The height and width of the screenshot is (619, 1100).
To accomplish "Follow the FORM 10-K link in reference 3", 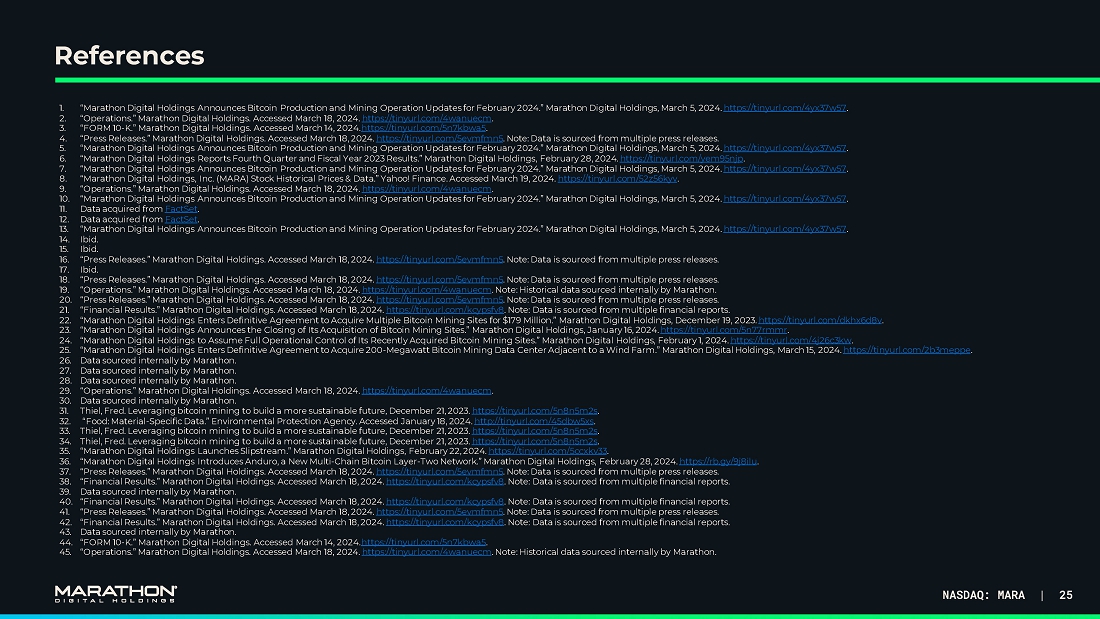I will [424, 128].
